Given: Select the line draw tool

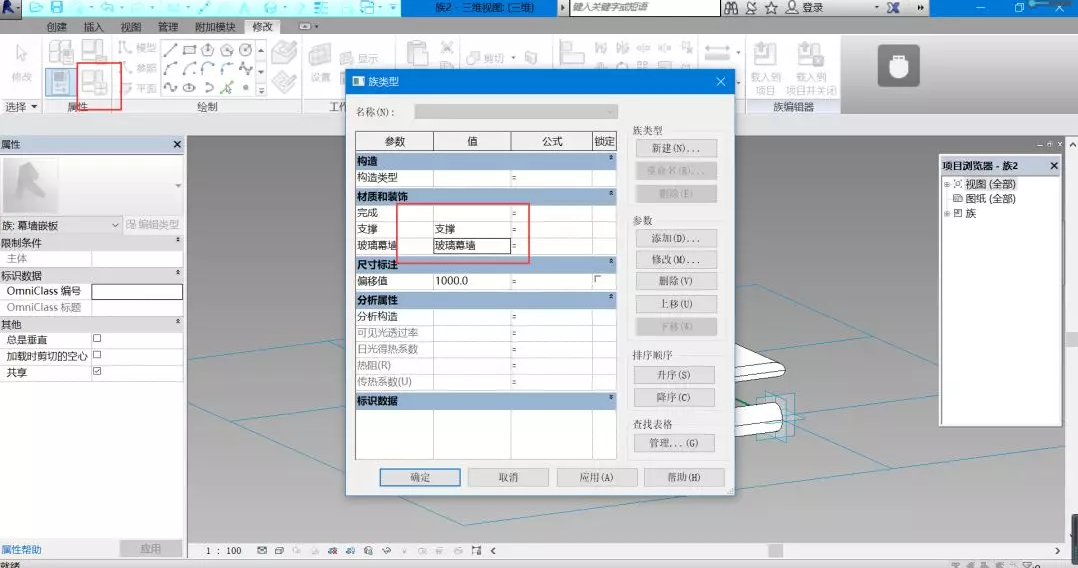Looking at the screenshot, I should pos(171,49).
